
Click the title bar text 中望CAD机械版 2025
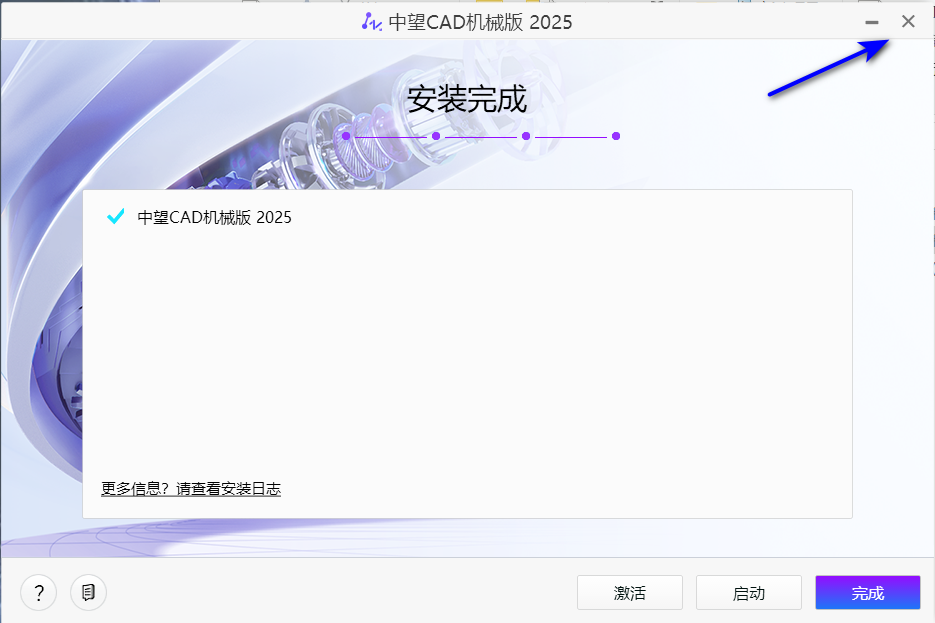coord(480,23)
